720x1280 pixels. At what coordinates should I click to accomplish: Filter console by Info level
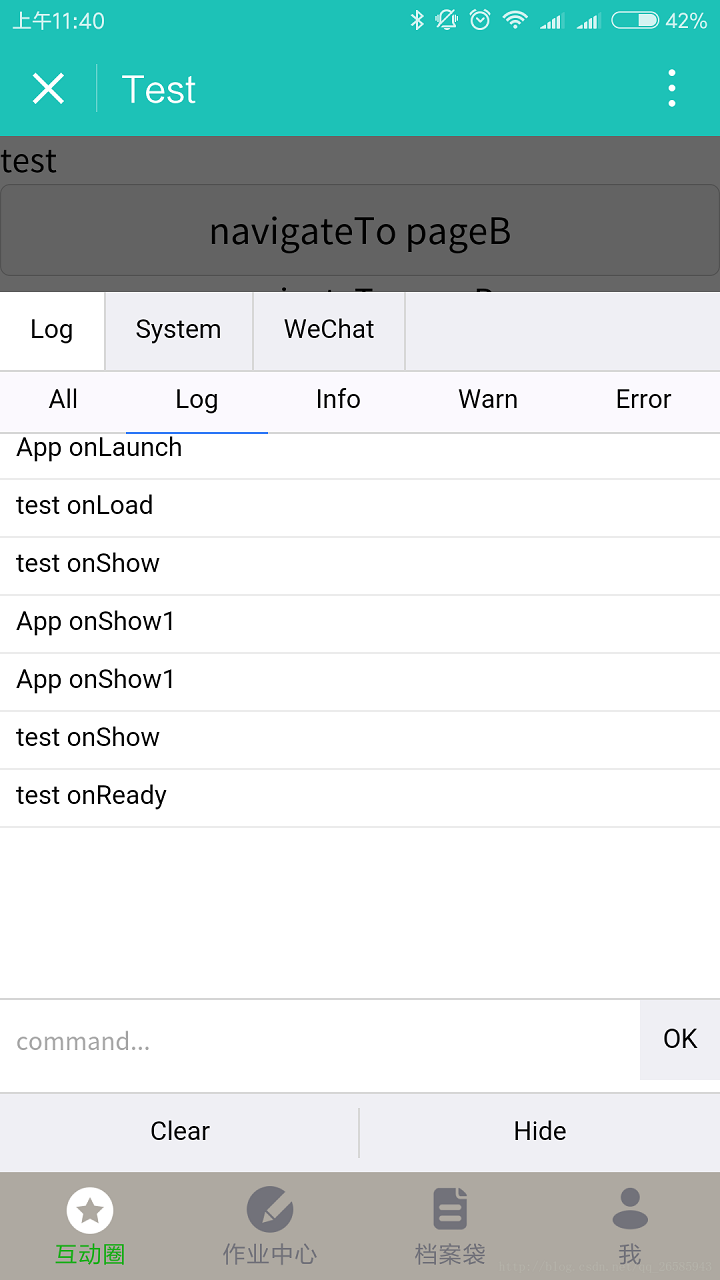[338, 400]
